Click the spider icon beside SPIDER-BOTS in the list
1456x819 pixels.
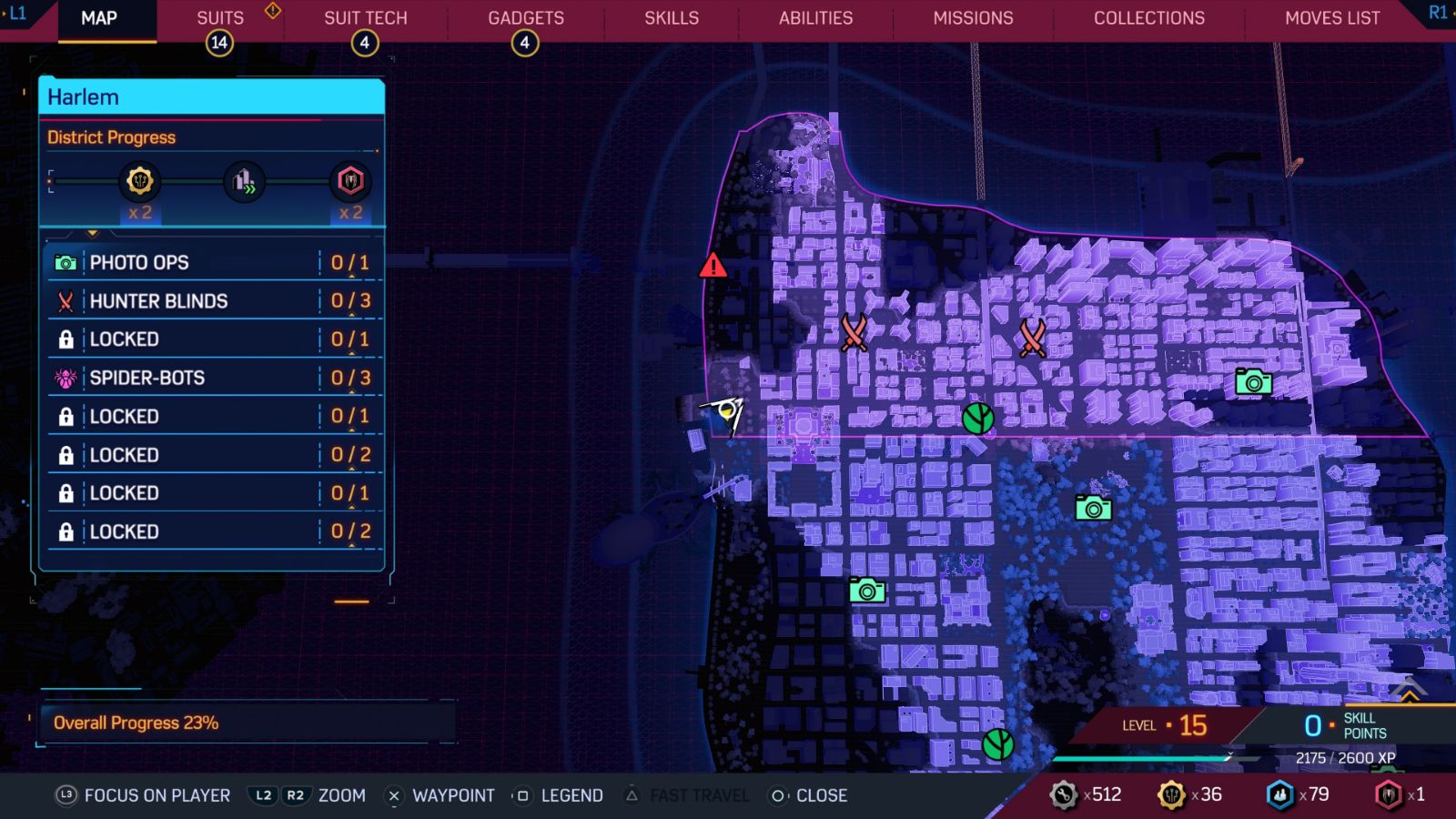coord(64,378)
